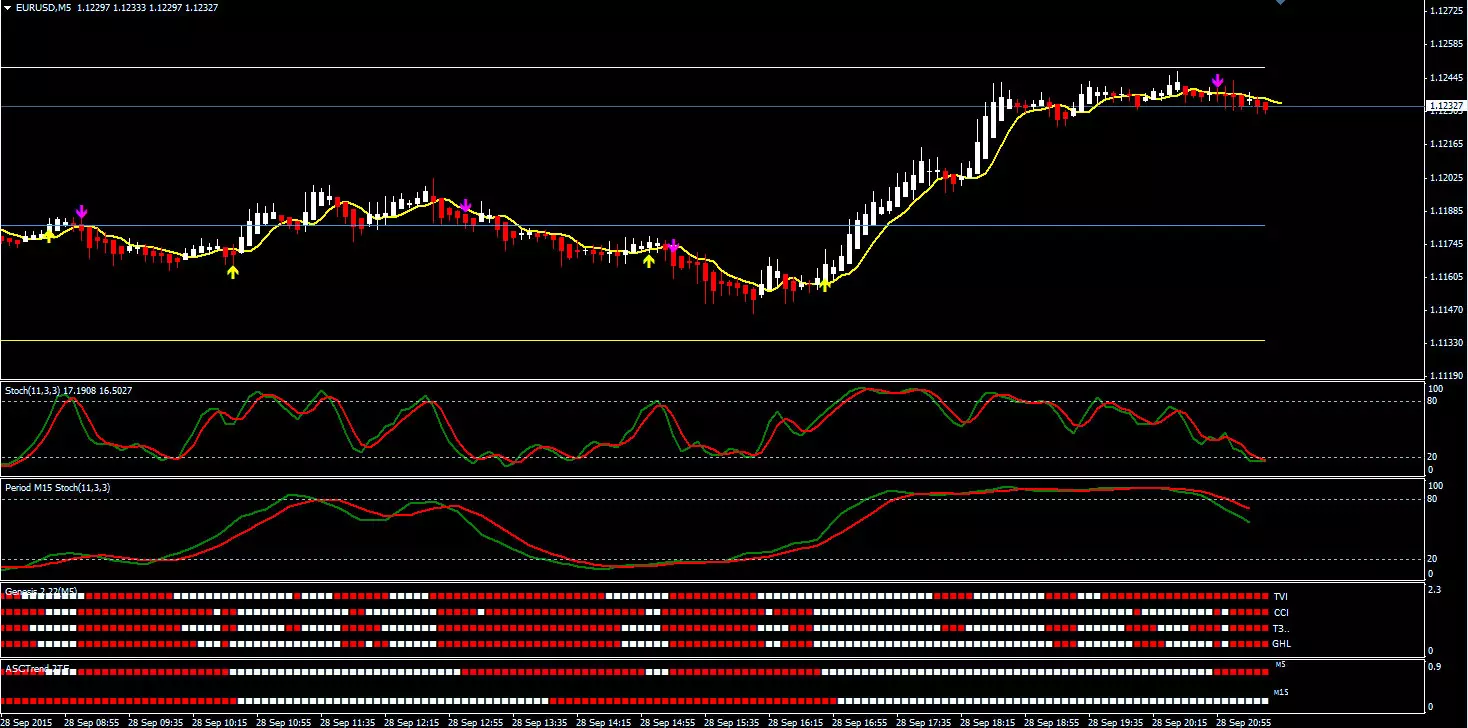Click the 28 Sep 12:55 time label

coord(476,721)
